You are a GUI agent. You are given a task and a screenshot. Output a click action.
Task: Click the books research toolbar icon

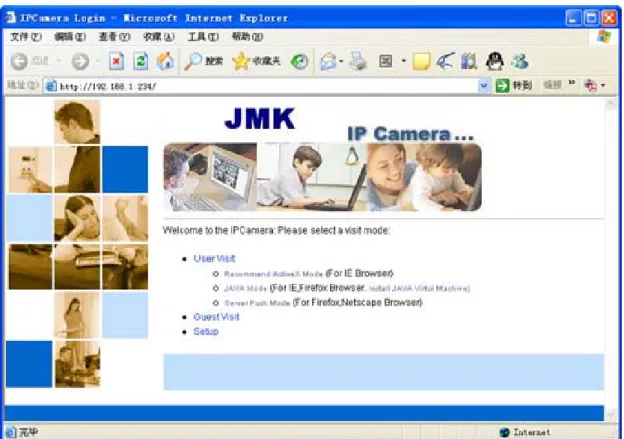pyautogui.click(x=469, y=61)
